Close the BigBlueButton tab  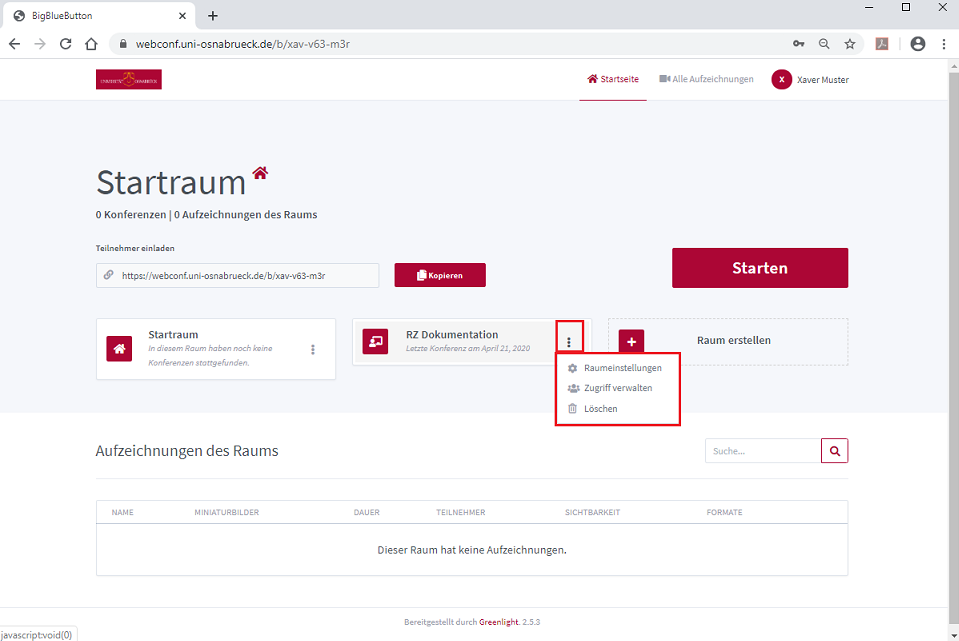182,16
